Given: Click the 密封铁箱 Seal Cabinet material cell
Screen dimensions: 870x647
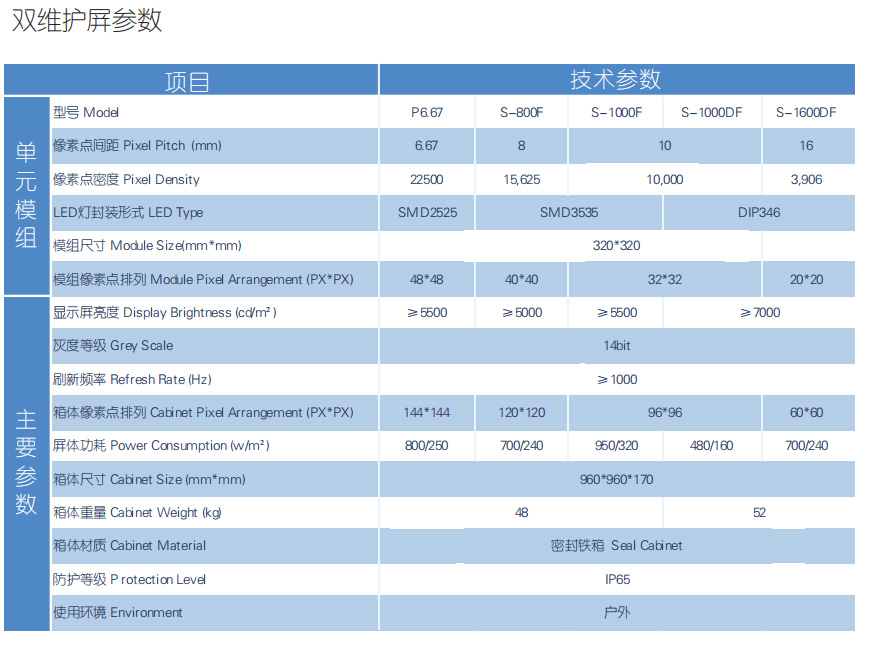Looking at the screenshot, I should (616, 546).
